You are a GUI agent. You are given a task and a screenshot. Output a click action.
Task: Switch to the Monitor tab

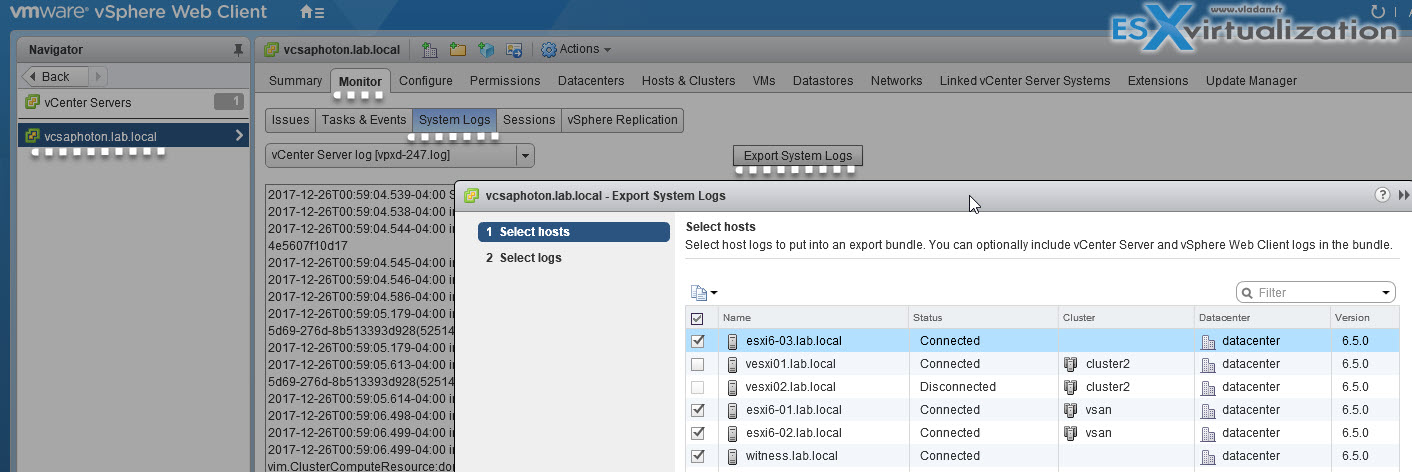pos(360,81)
